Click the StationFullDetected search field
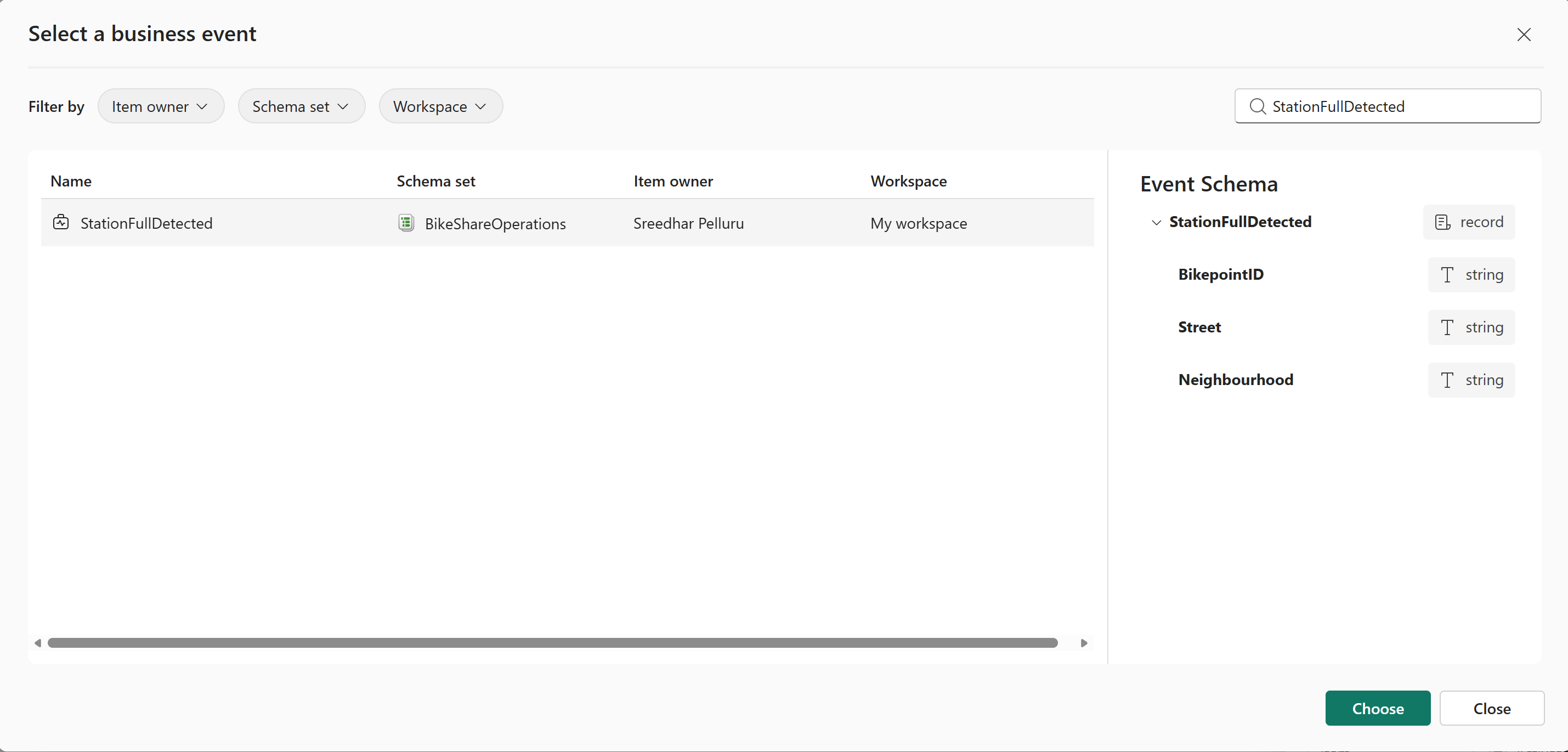This screenshot has height=752, width=1568. [x=1388, y=106]
